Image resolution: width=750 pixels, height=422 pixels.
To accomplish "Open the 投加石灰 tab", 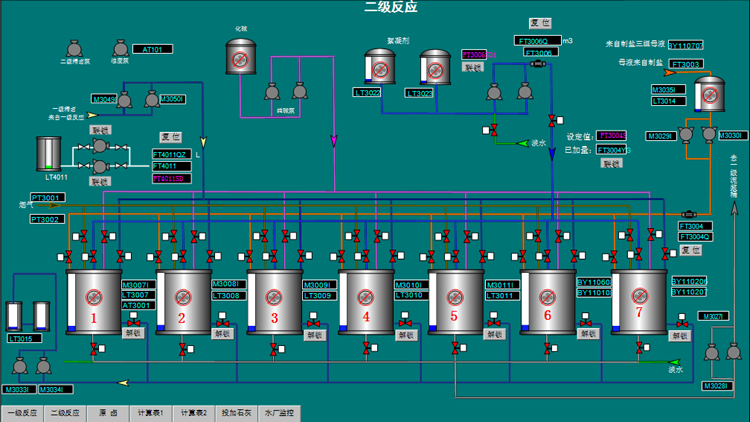I will 236,412.
